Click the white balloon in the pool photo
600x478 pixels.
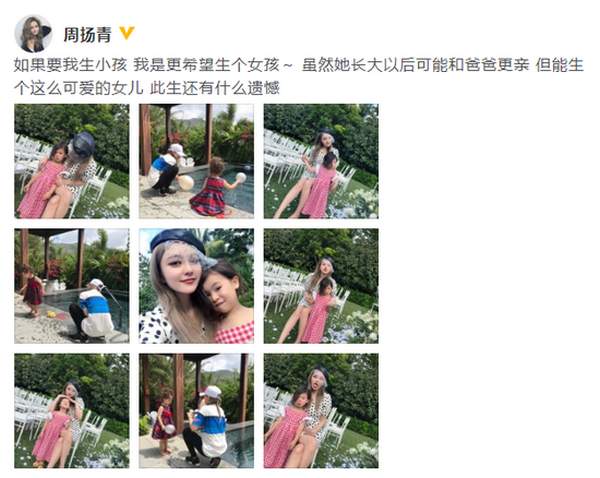(x=186, y=183)
